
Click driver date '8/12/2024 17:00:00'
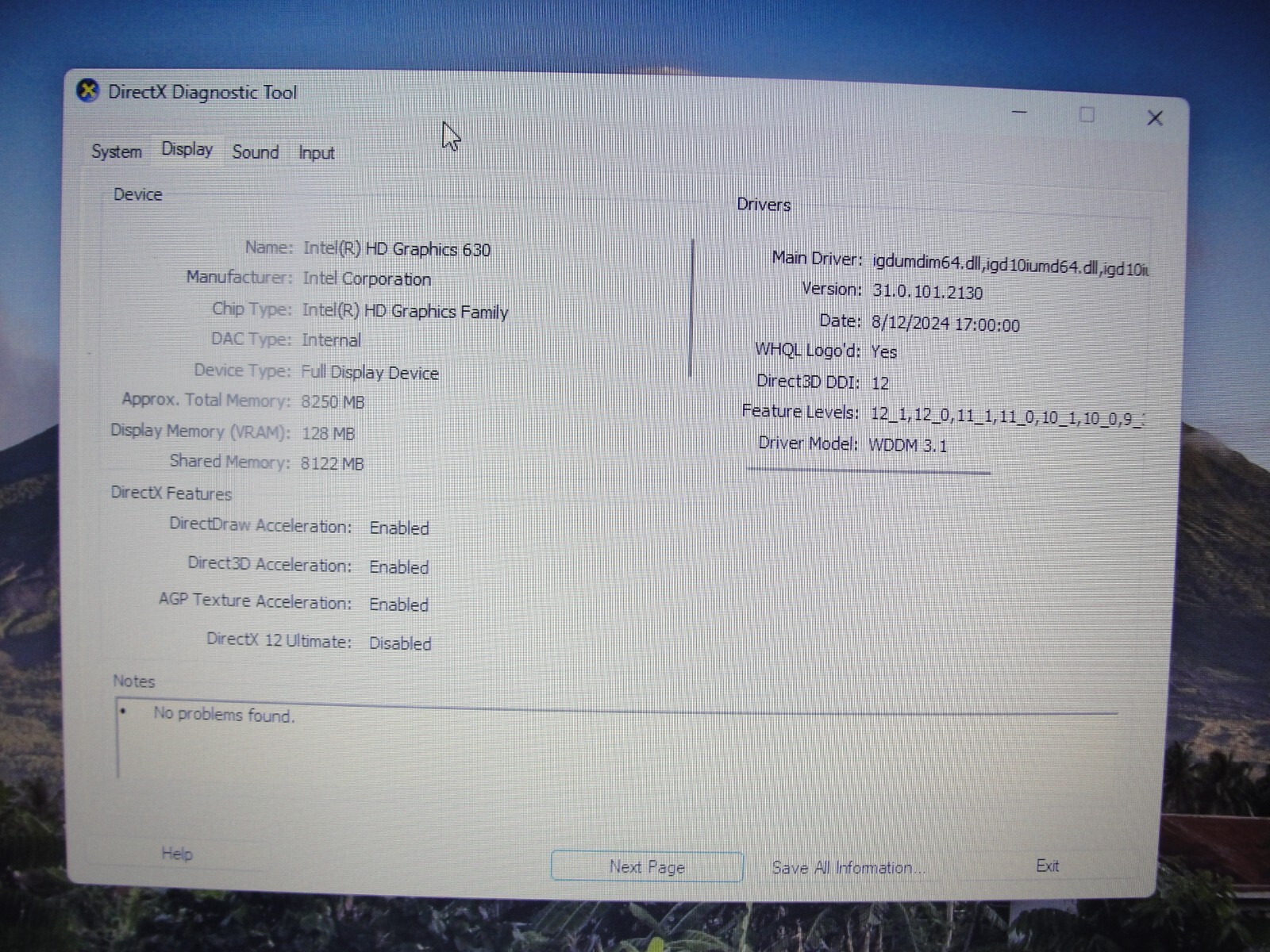(945, 324)
